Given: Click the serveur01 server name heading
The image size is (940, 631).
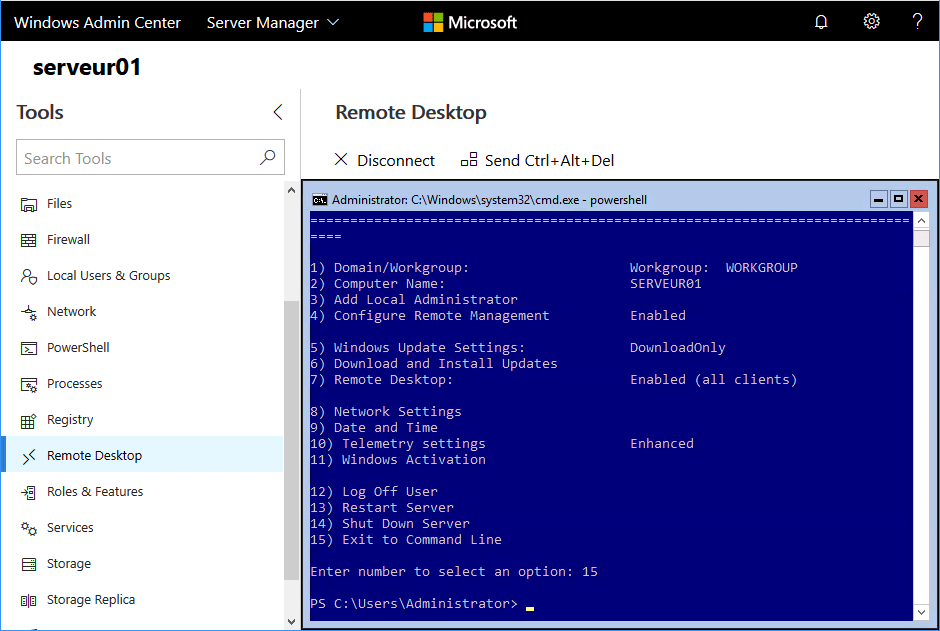Looking at the screenshot, I should coord(86,67).
